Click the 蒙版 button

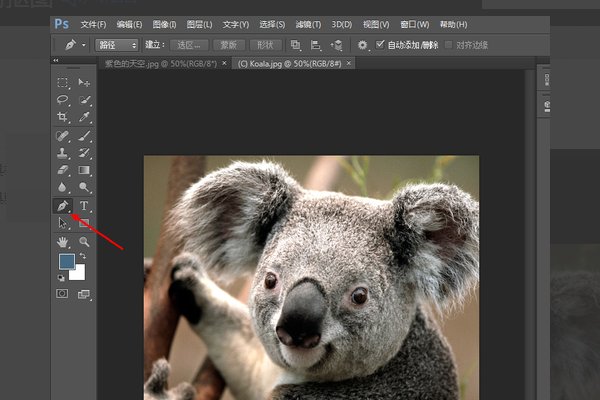point(229,45)
